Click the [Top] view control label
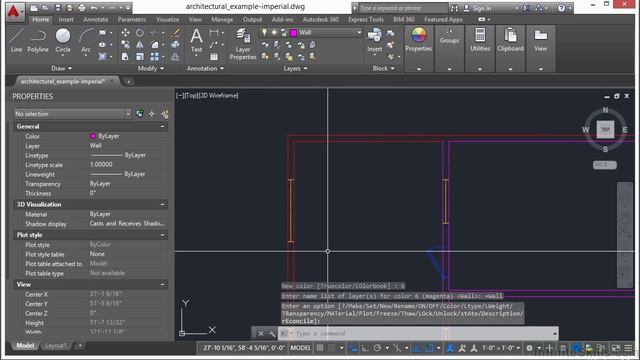 [192, 95]
